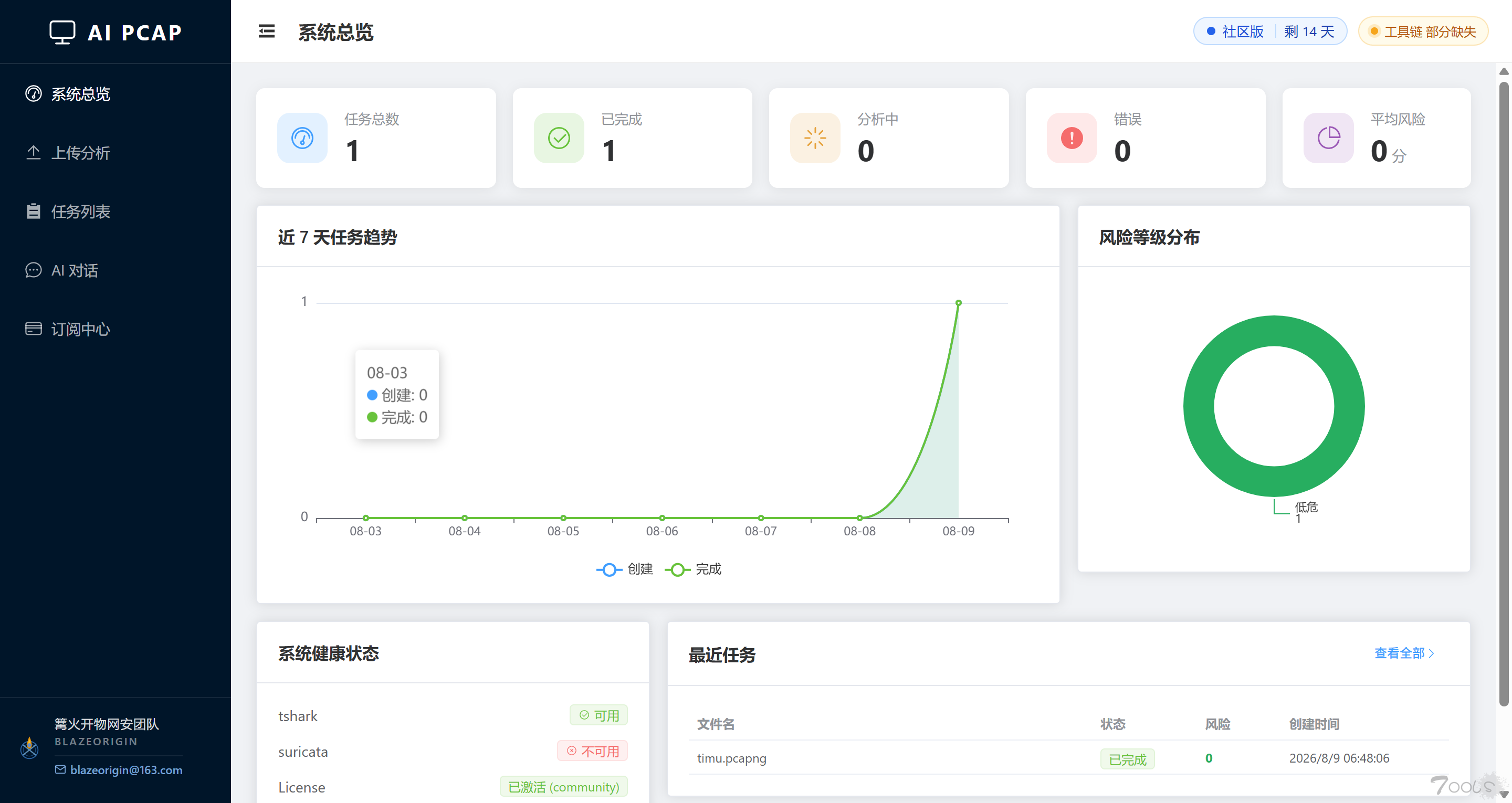Go to 任务列表 in the sidebar
The image size is (1512, 803).
(115, 212)
